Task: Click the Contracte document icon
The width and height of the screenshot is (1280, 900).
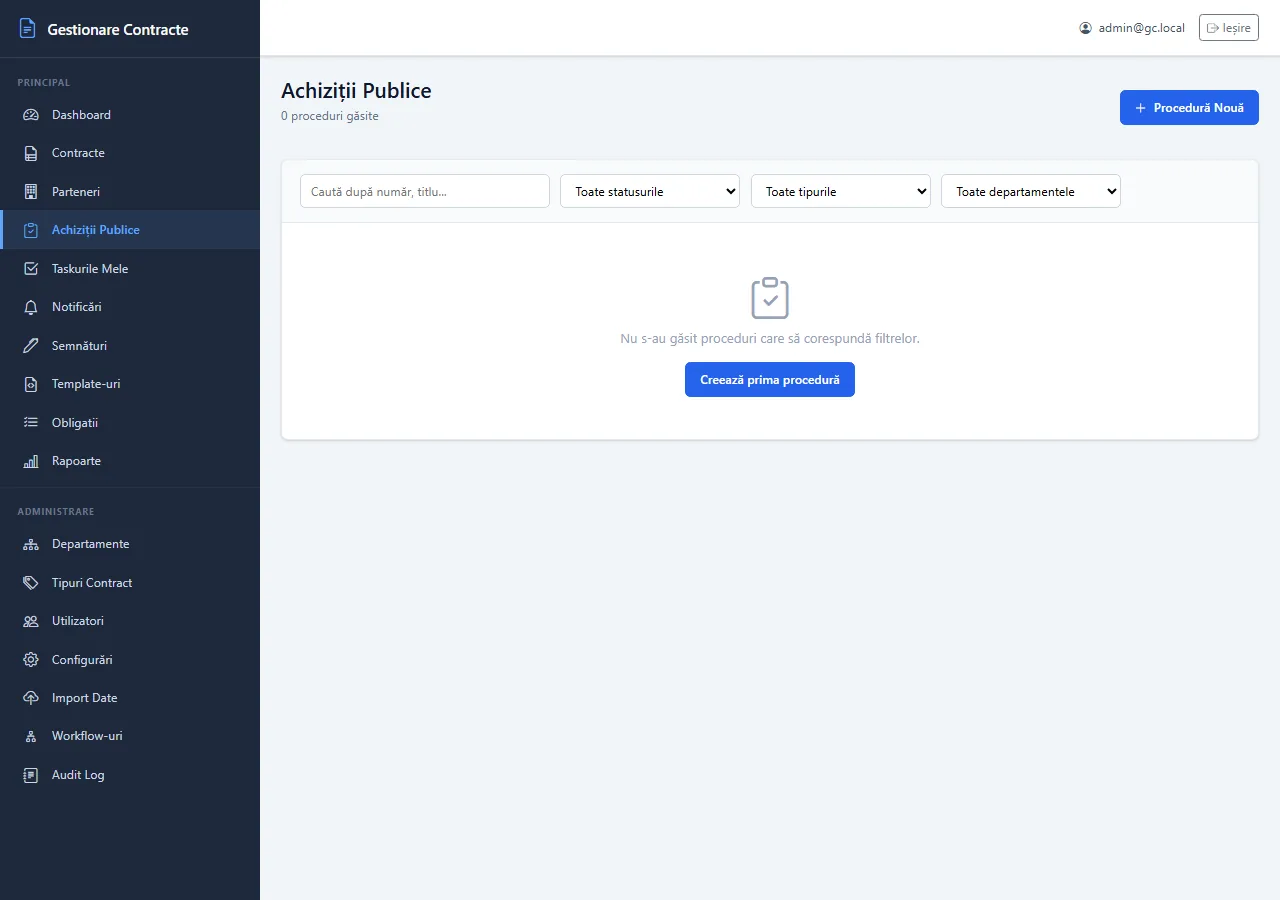Action: click(x=31, y=153)
